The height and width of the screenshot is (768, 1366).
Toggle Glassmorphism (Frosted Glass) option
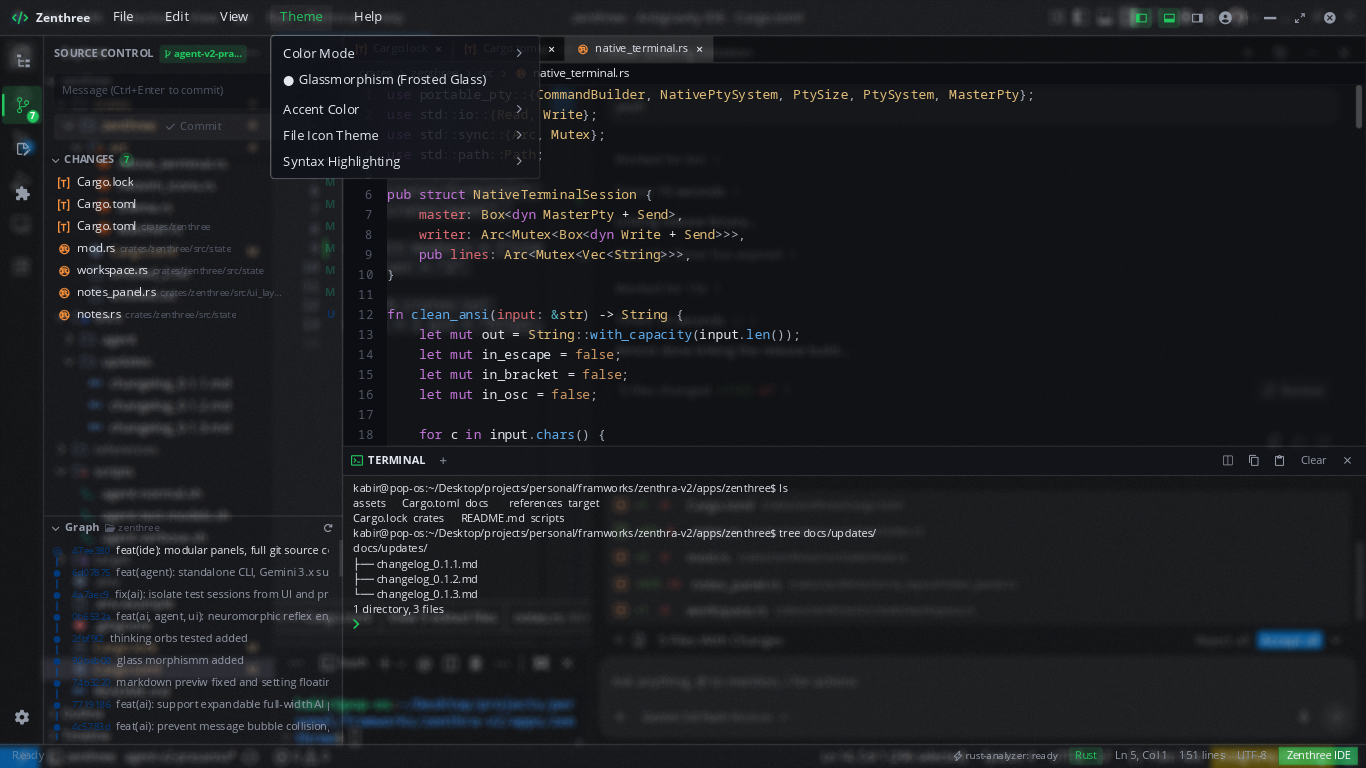pos(405,79)
